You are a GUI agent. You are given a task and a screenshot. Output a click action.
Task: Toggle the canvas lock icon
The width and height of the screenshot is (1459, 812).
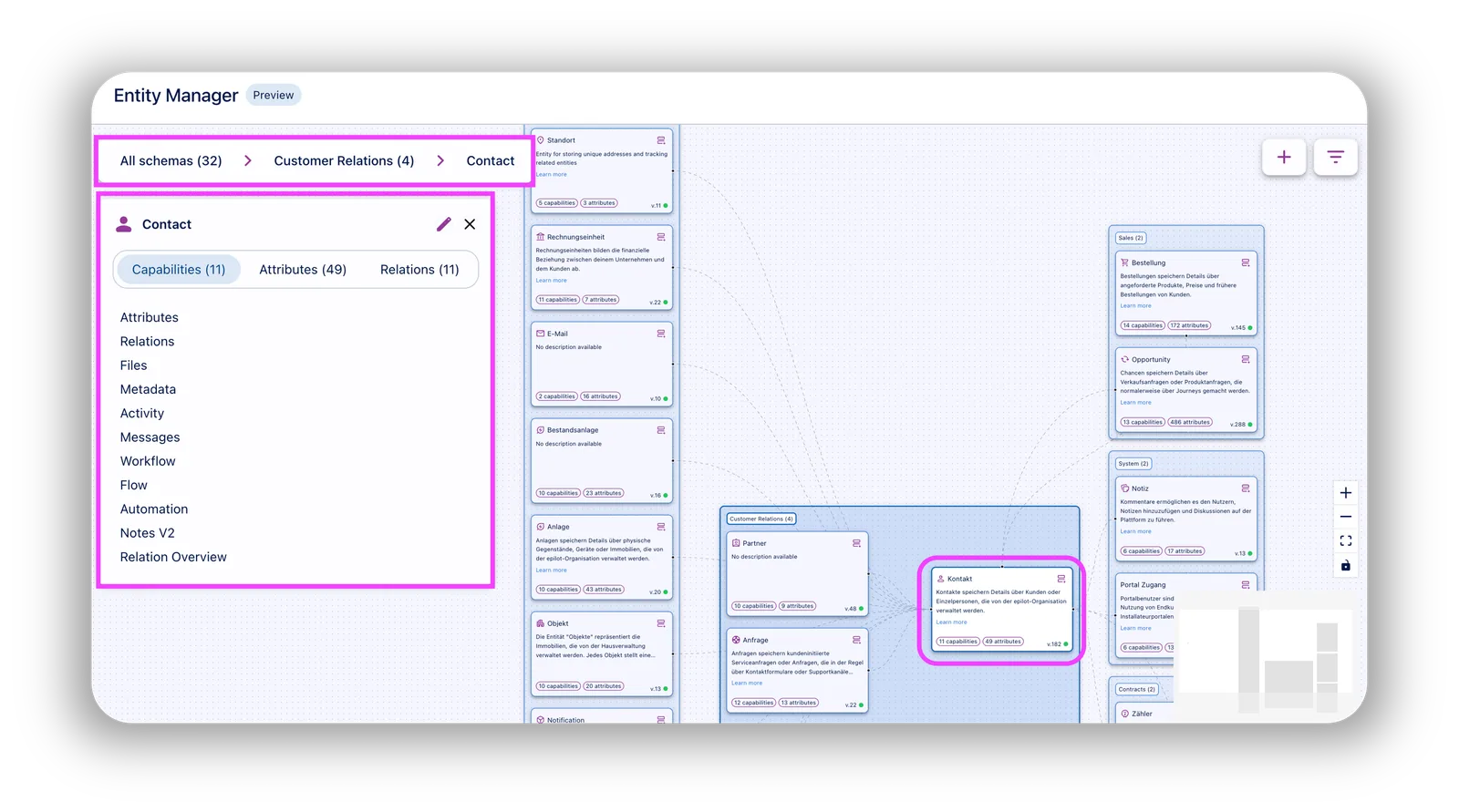1346,566
